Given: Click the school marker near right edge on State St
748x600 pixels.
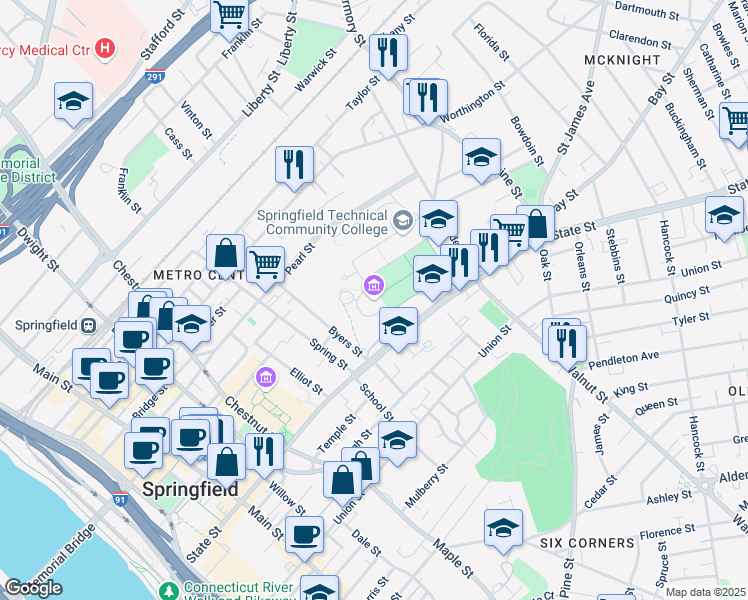Looking at the screenshot, I should [x=724, y=216].
